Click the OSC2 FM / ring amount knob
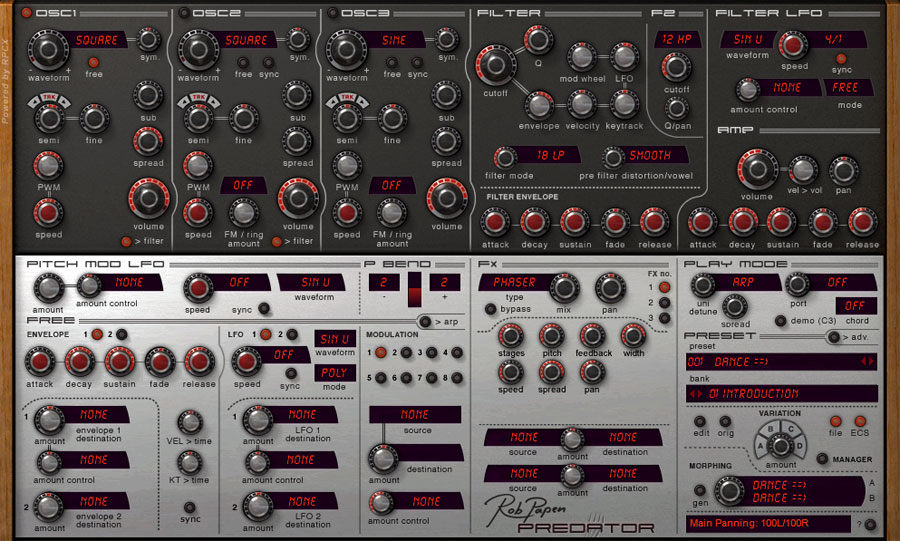Image resolution: width=900 pixels, height=541 pixels. coord(243,212)
